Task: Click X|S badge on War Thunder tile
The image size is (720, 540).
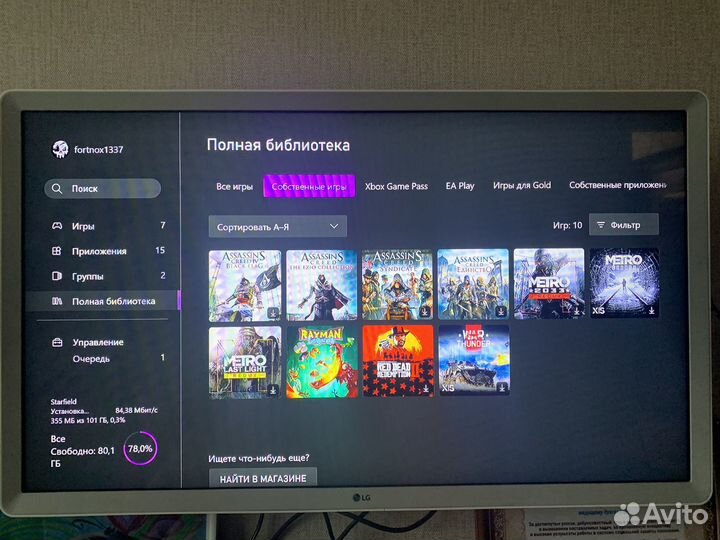Action: (448, 388)
